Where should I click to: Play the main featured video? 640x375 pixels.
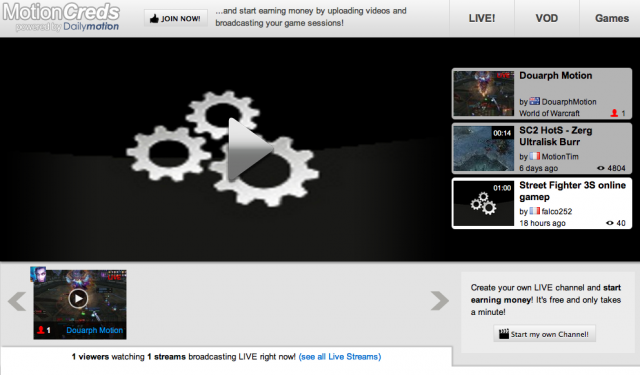click(x=250, y=149)
